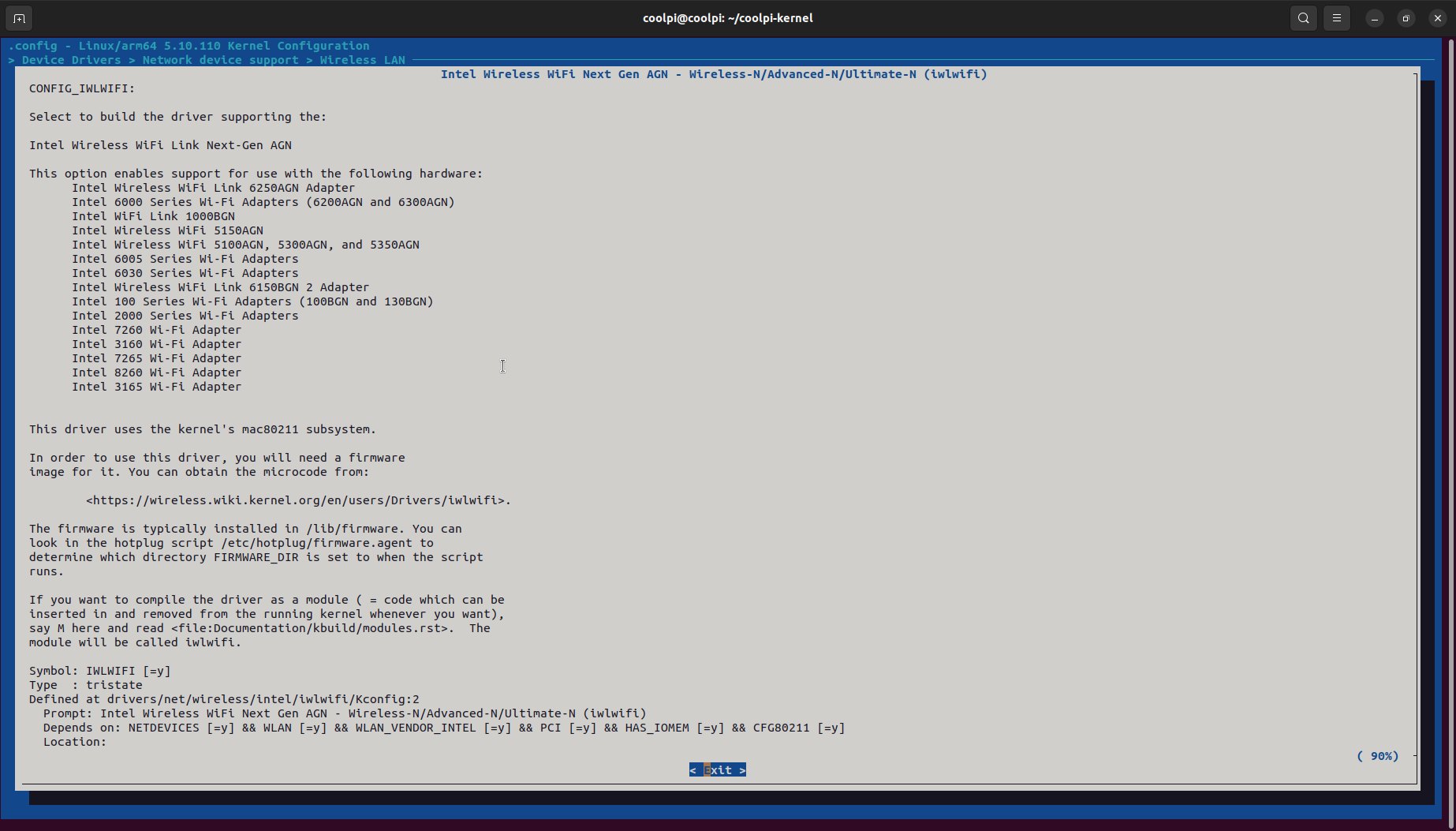Minimize the terminal window
The image size is (1456, 831).
point(1375,18)
